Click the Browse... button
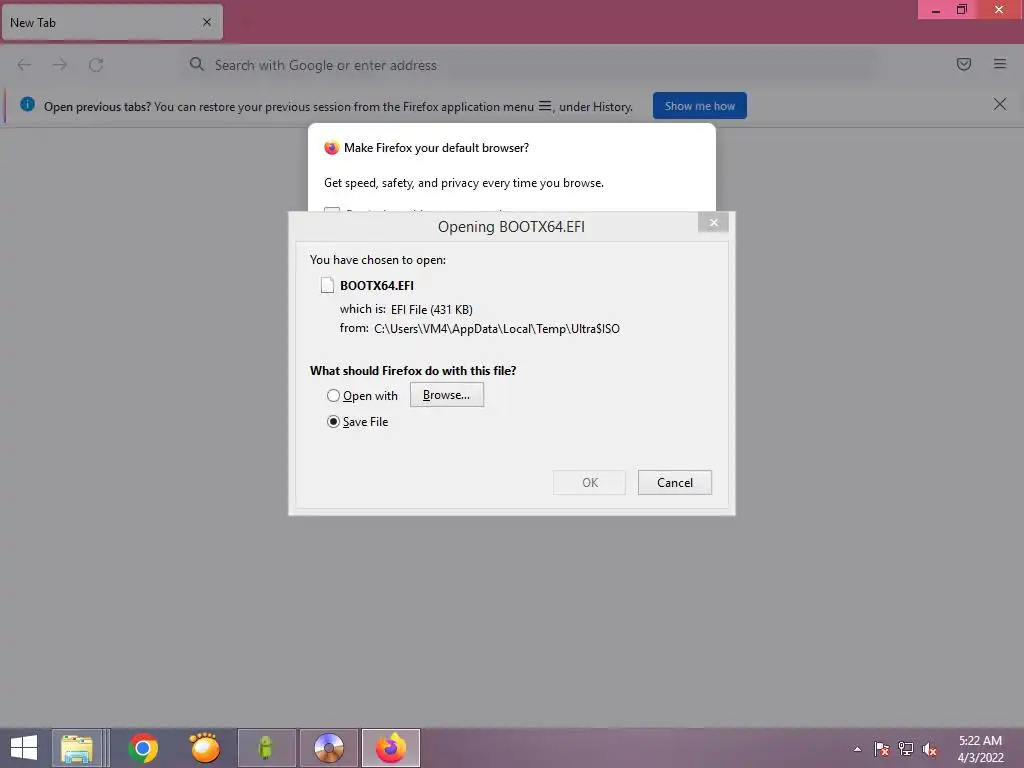This screenshot has height=768, width=1024. (447, 395)
